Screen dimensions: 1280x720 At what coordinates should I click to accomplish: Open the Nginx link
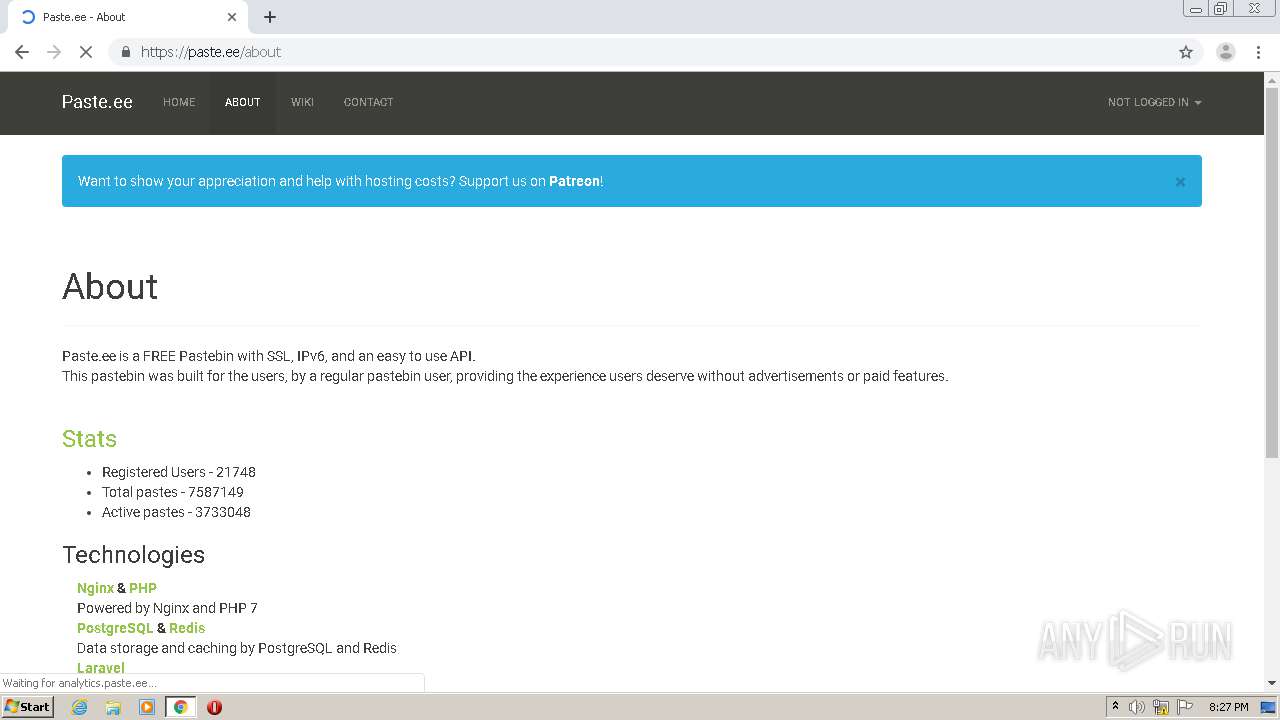pos(95,588)
